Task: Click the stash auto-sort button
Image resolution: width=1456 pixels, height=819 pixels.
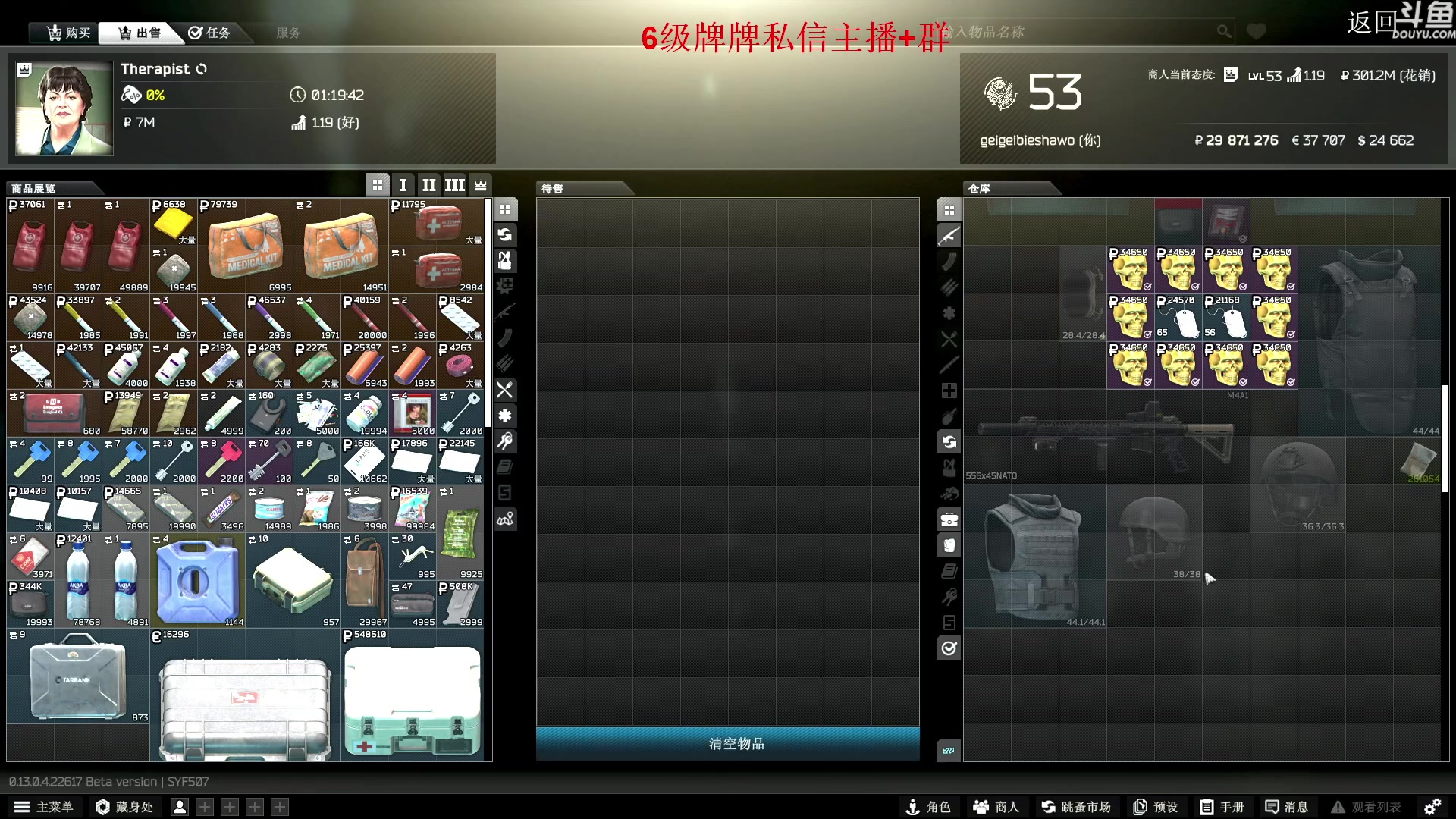Action: 949,751
